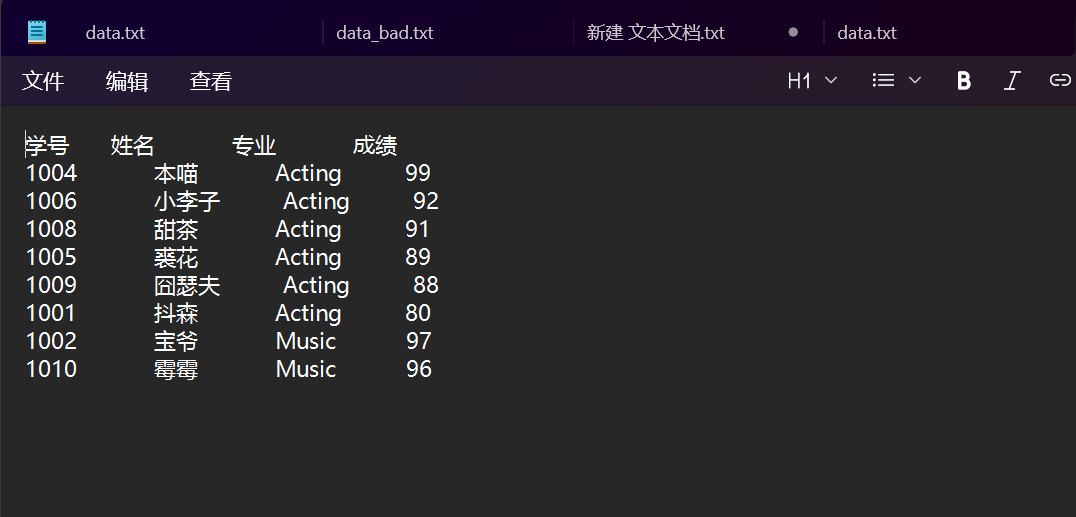Image resolution: width=1076 pixels, height=517 pixels.
Task: Expand the H1 heading dropdown
Action: tap(812, 81)
